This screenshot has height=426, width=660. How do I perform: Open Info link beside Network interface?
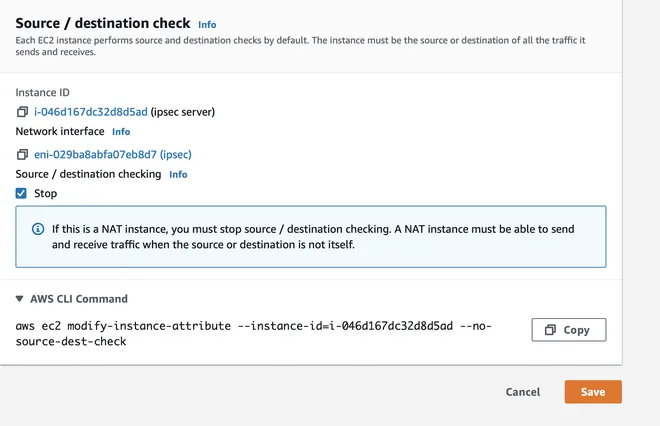[121, 132]
